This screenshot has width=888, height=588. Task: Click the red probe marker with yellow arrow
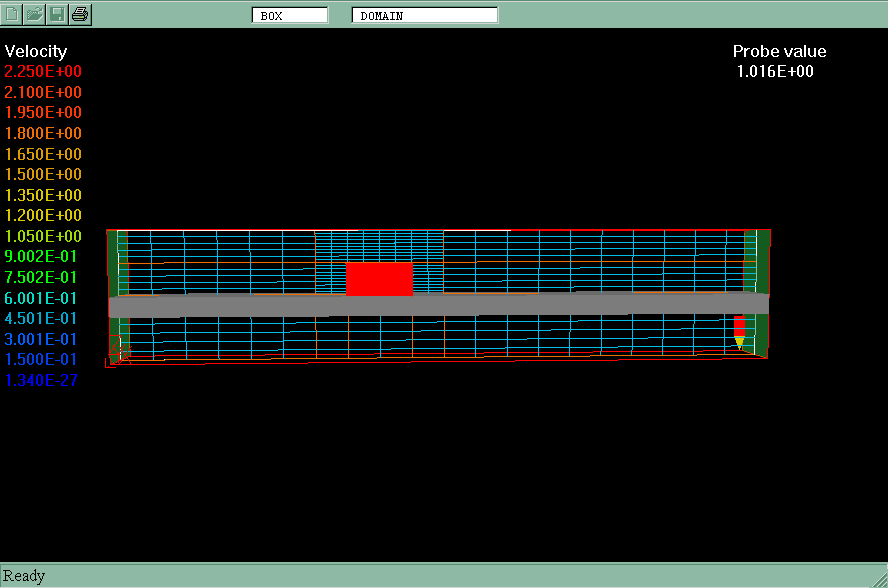739,332
